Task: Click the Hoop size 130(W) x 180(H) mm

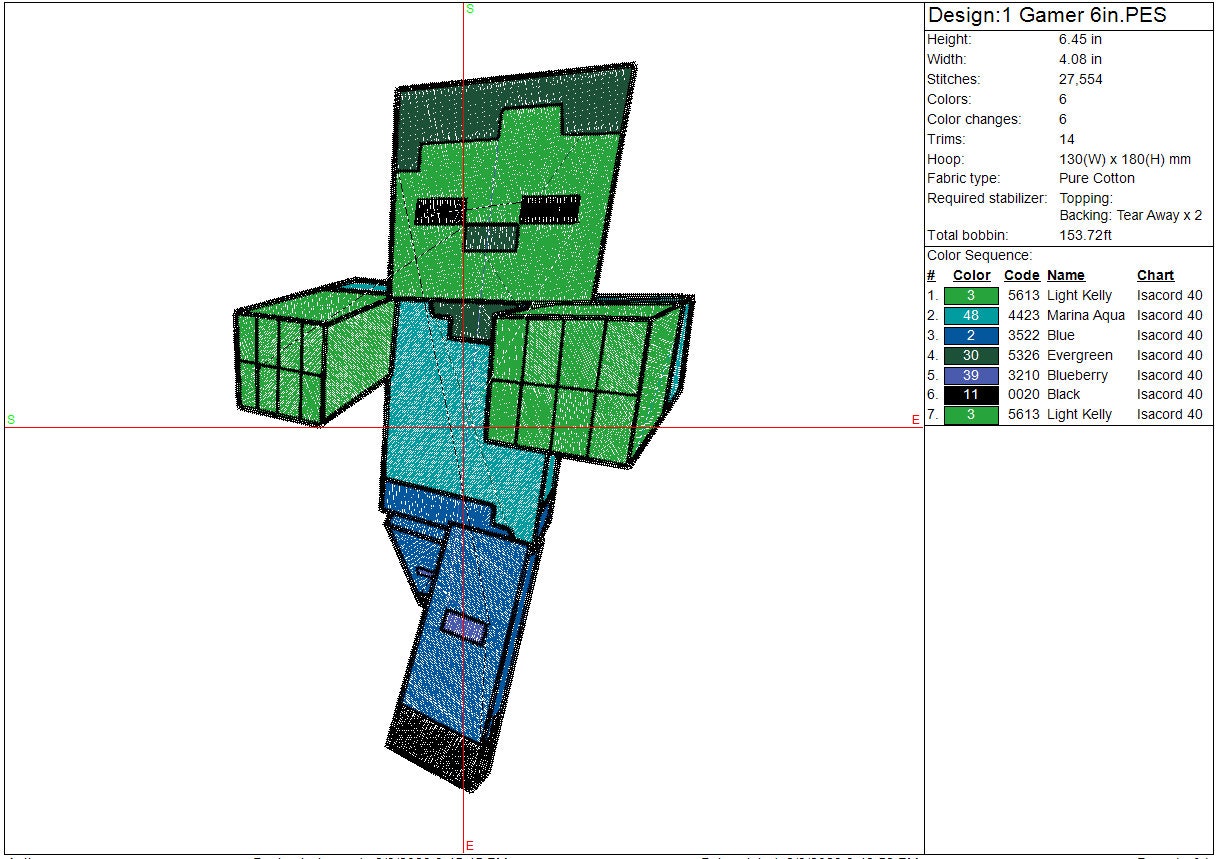Action: tap(1124, 159)
